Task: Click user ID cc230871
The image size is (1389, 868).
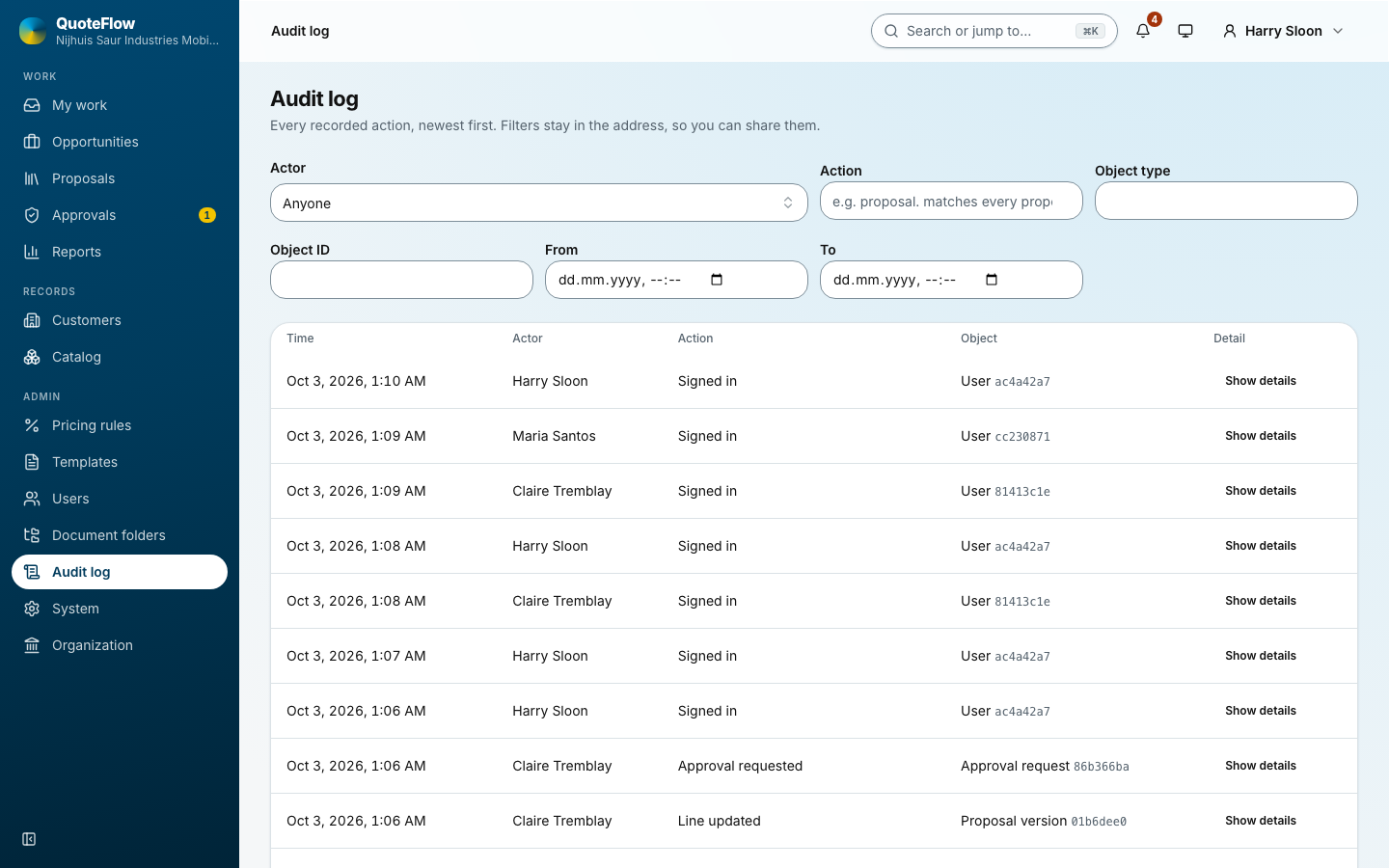Action: (x=1022, y=437)
